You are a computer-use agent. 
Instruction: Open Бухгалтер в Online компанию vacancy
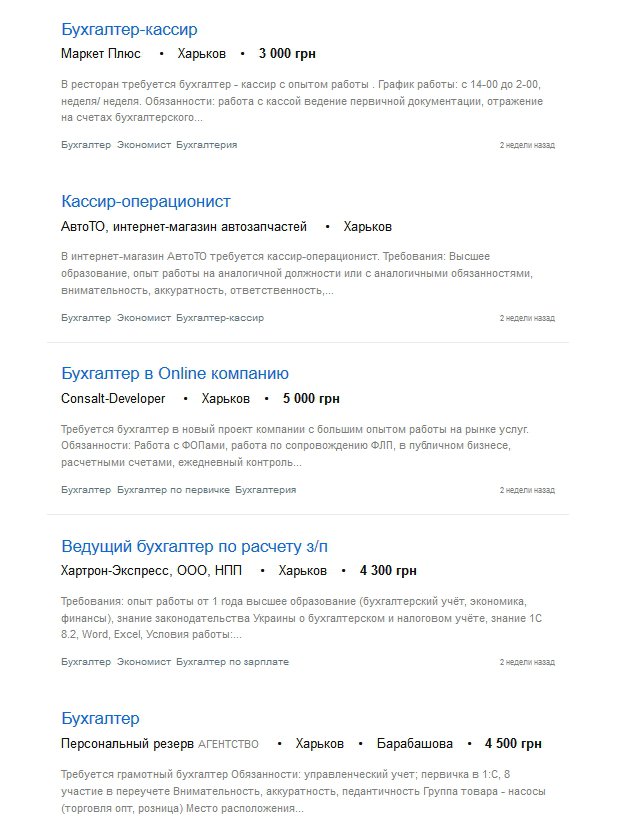pos(175,374)
